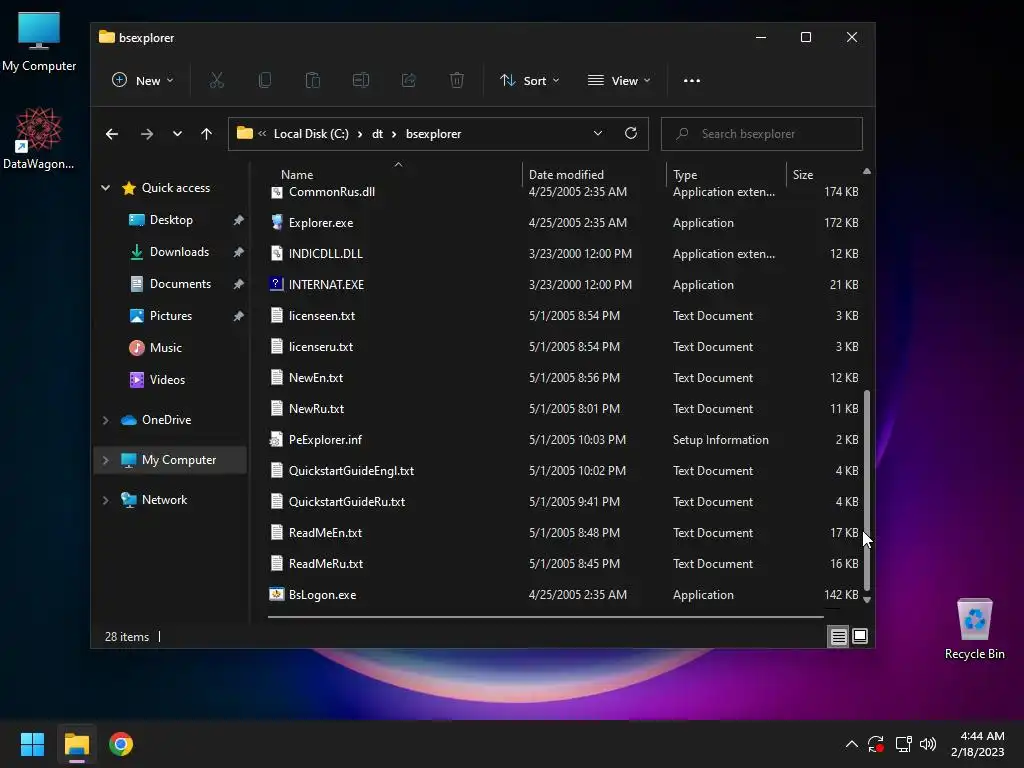Navigate to Local Disk (C:) breadcrumb
The width and height of the screenshot is (1024, 768).
(311, 134)
